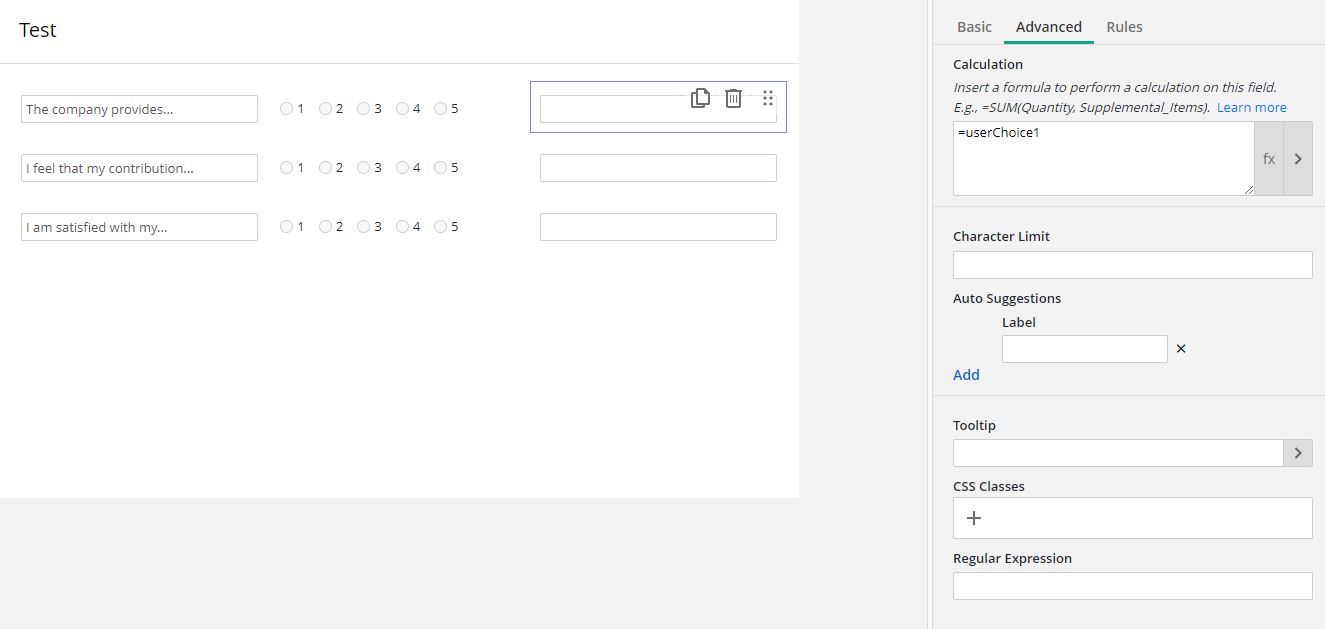This screenshot has width=1325, height=629.
Task: Remove auto suggestion label with X
Action: [1181, 349]
